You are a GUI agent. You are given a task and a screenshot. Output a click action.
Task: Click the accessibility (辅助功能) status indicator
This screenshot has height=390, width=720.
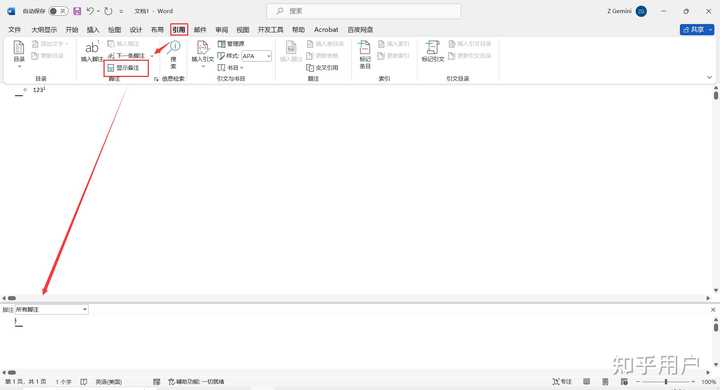coord(197,381)
